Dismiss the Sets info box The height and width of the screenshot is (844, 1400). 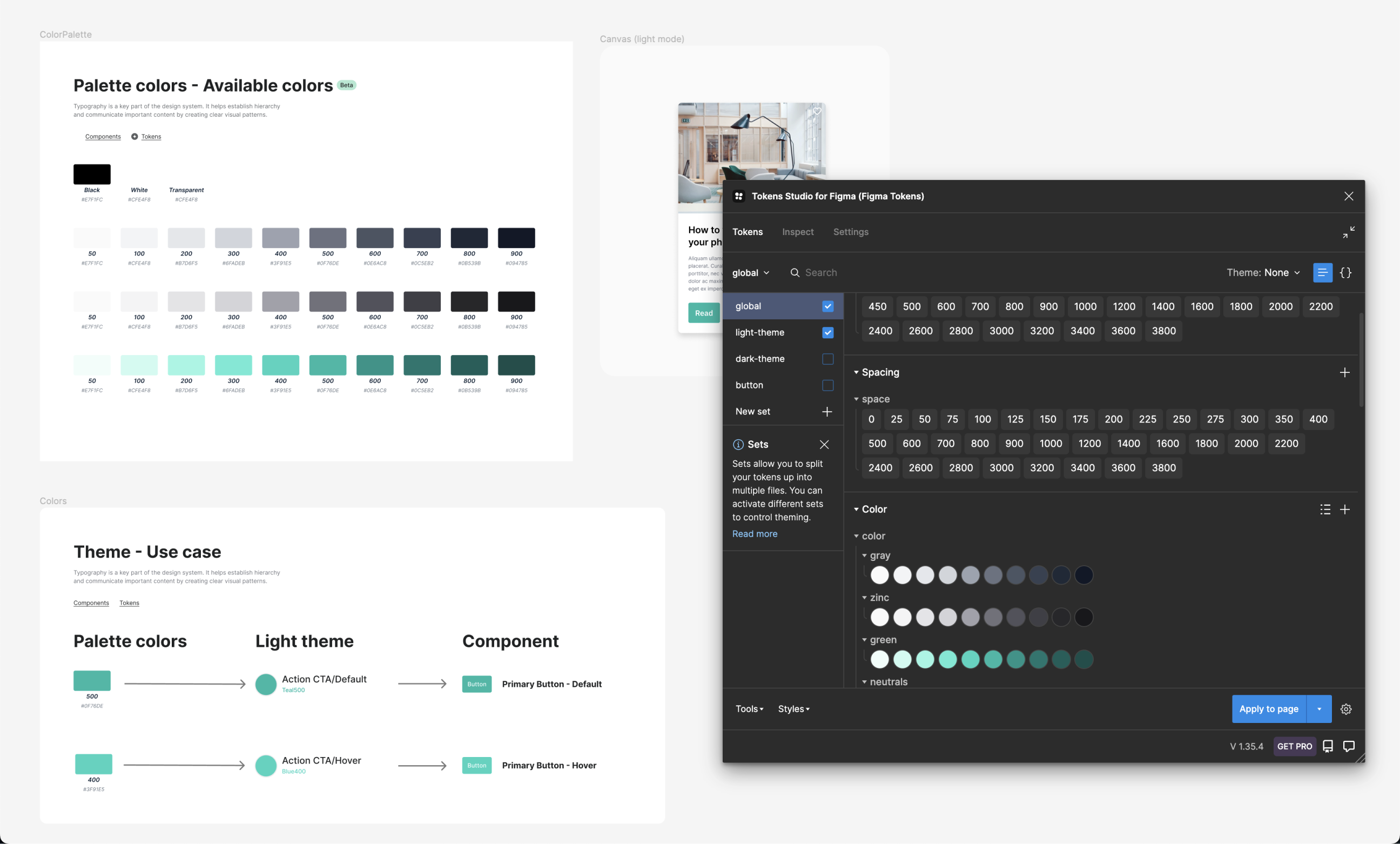pyautogui.click(x=824, y=445)
